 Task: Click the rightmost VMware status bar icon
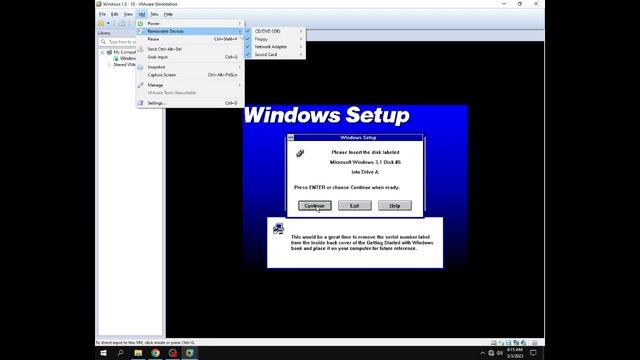click(535, 343)
